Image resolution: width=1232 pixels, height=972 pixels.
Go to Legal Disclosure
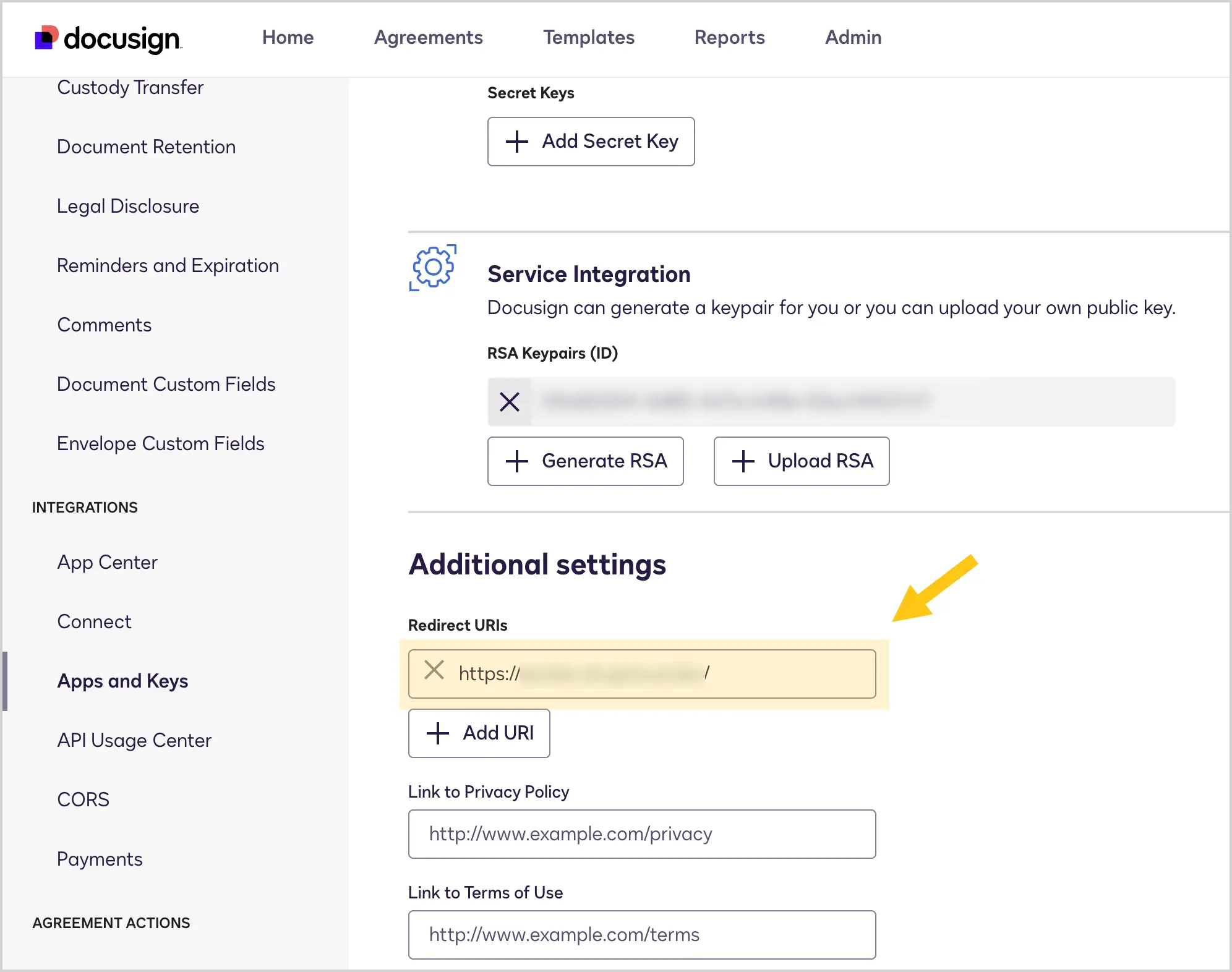point(128,207)
